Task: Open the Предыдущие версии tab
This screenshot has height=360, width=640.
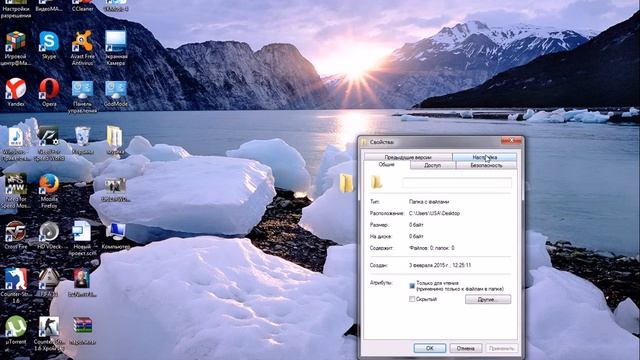Action: tap(408, 157)
